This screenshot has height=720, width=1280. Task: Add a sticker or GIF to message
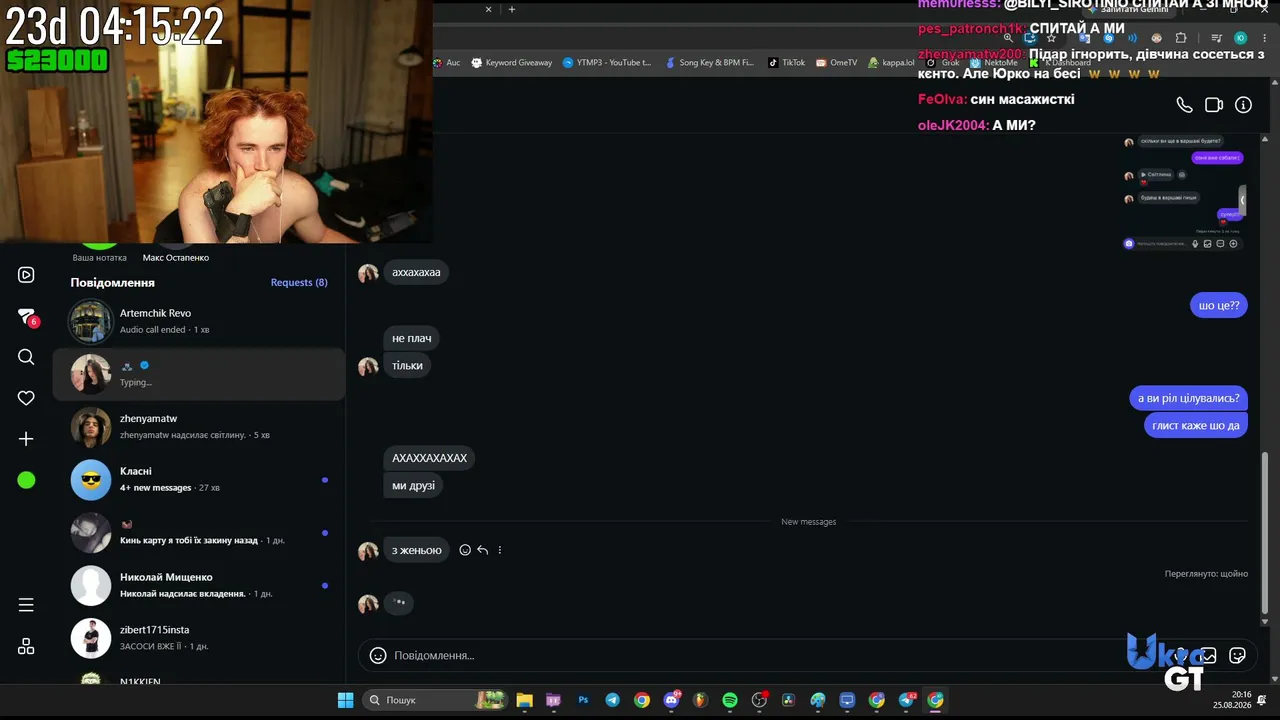[1237, 655]
